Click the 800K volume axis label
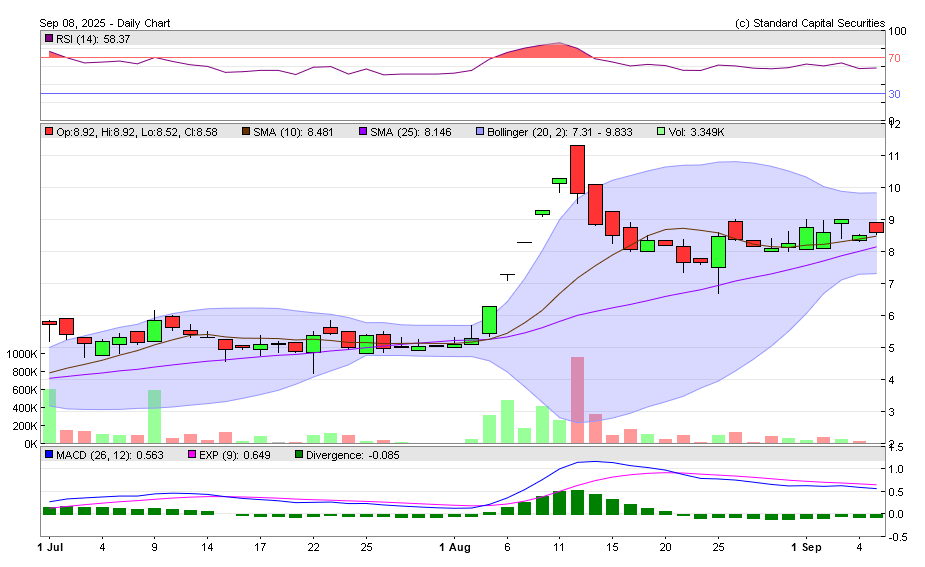Viewport: 925px width, 567px height. point(24,372)
